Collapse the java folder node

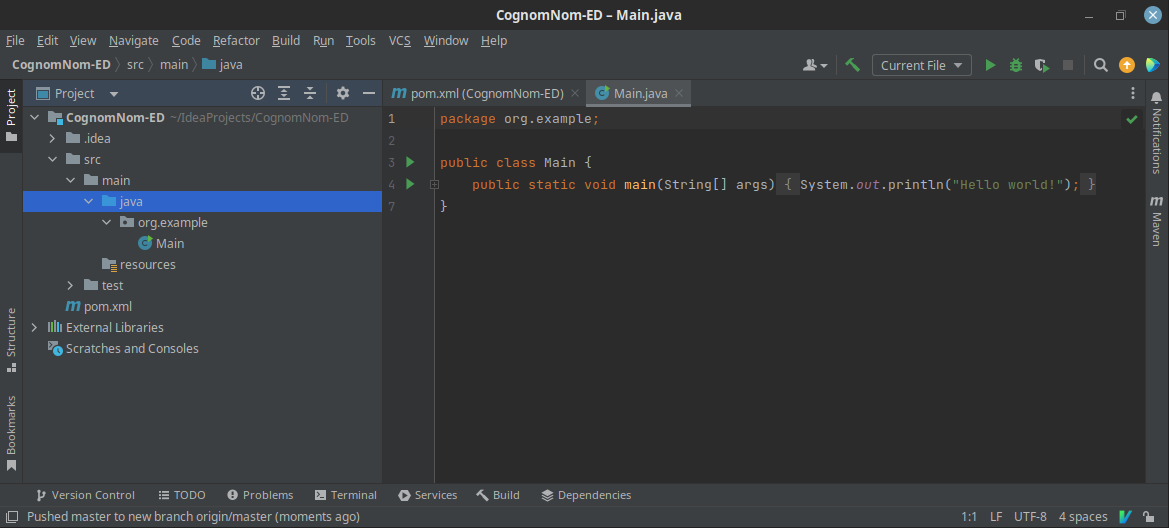pos(89,201)
